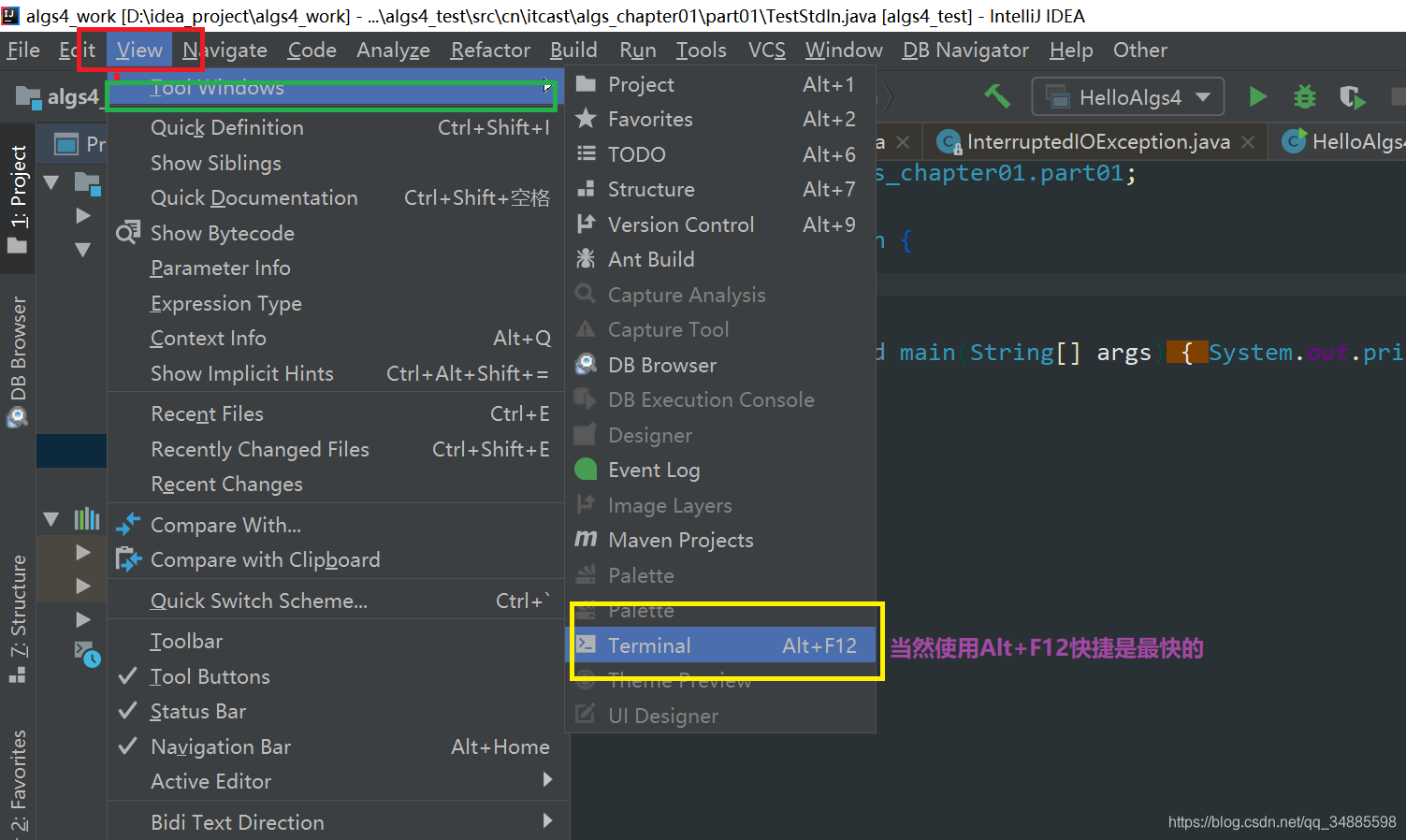Click Favorites star icon in submenu
The width and height of the screenshot is (1406, 840).
(586, 118)
